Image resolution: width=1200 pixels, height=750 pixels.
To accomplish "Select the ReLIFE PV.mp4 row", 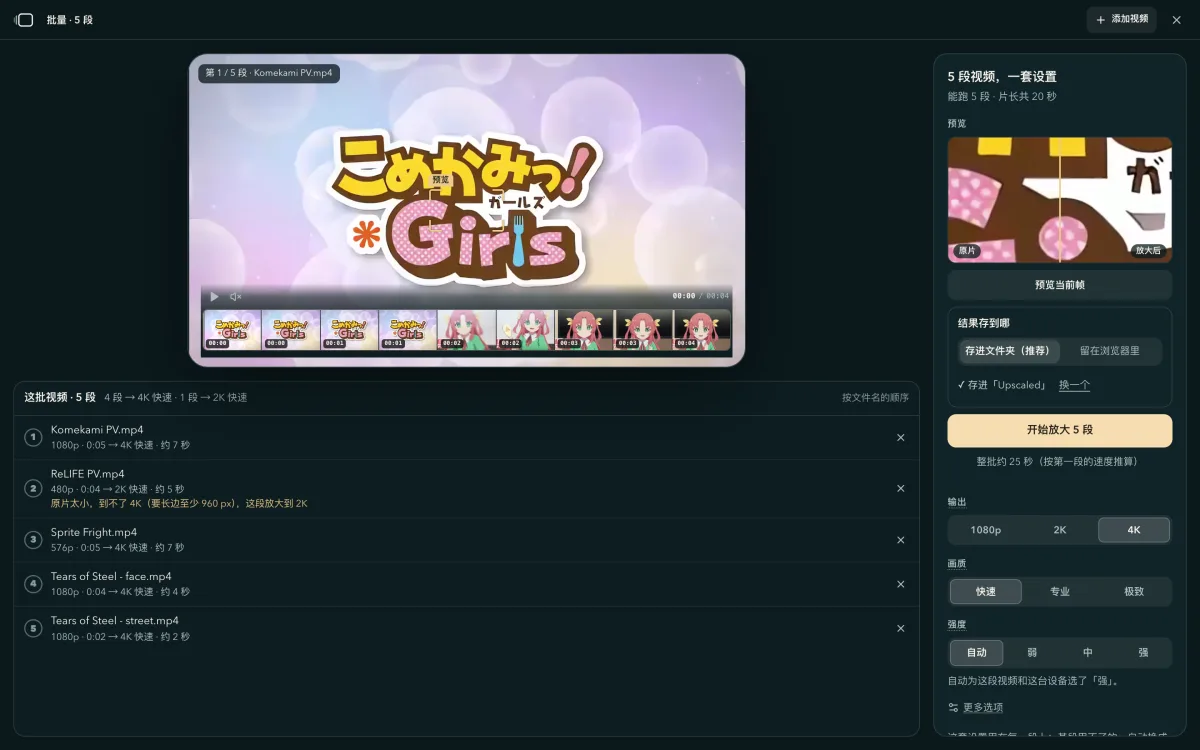I will click(466, 489).
